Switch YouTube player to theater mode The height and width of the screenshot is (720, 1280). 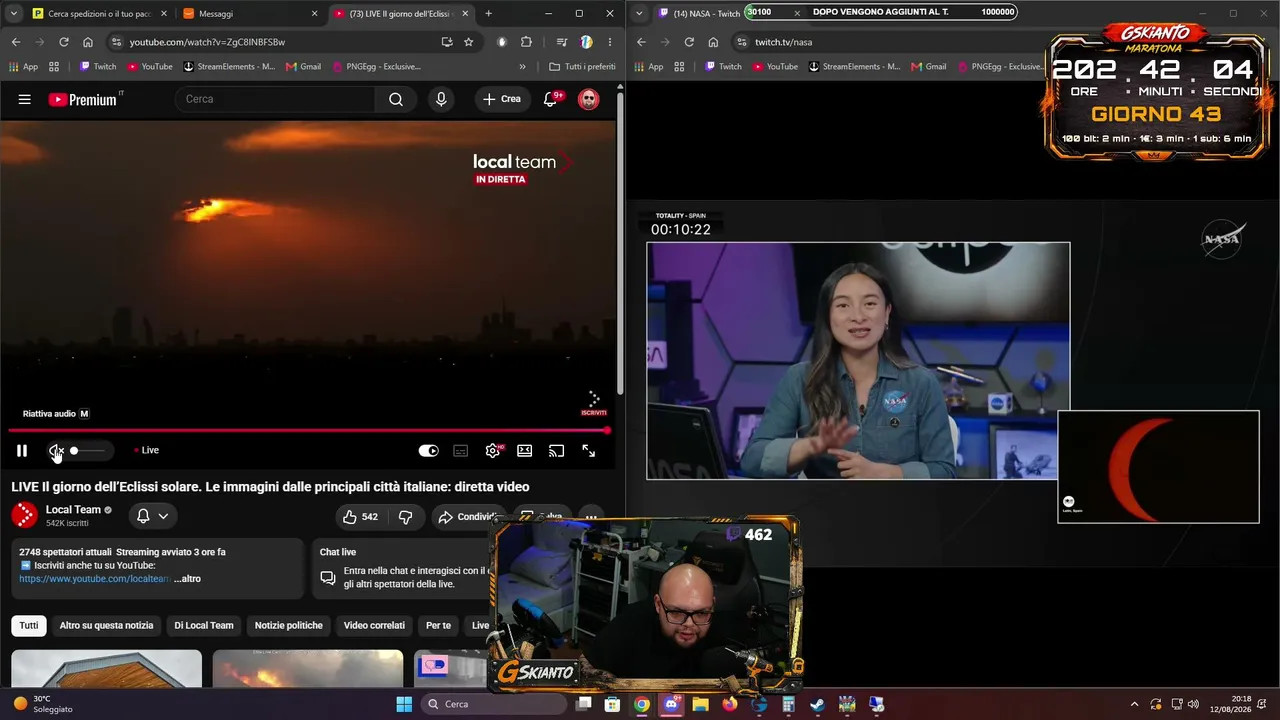click(525, 451)
